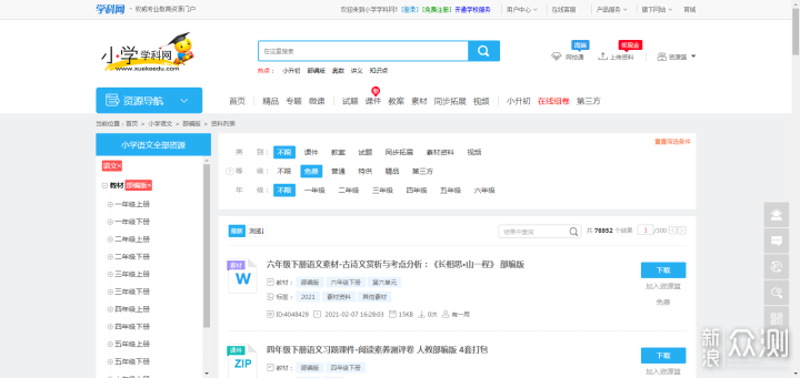Click the 小学学科网 mascot logo
Image resolution: width=800 pixels, height=378 pixels.
pos(147,52)
